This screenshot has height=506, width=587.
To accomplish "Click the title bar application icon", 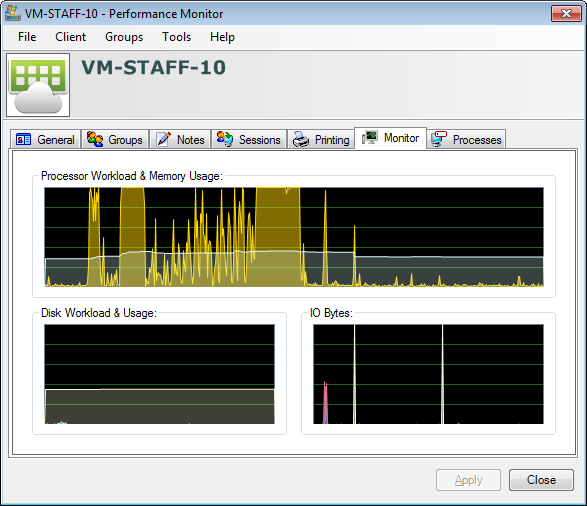I will pos(12,13).
